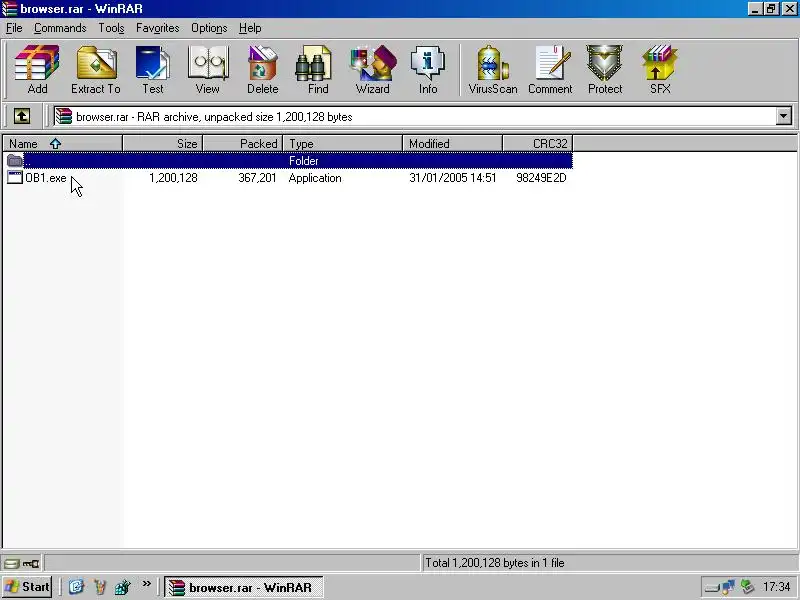Click the system tray clock 17:34
The width and height of the screenshot is (800, 600).
[x=776, y=587]
